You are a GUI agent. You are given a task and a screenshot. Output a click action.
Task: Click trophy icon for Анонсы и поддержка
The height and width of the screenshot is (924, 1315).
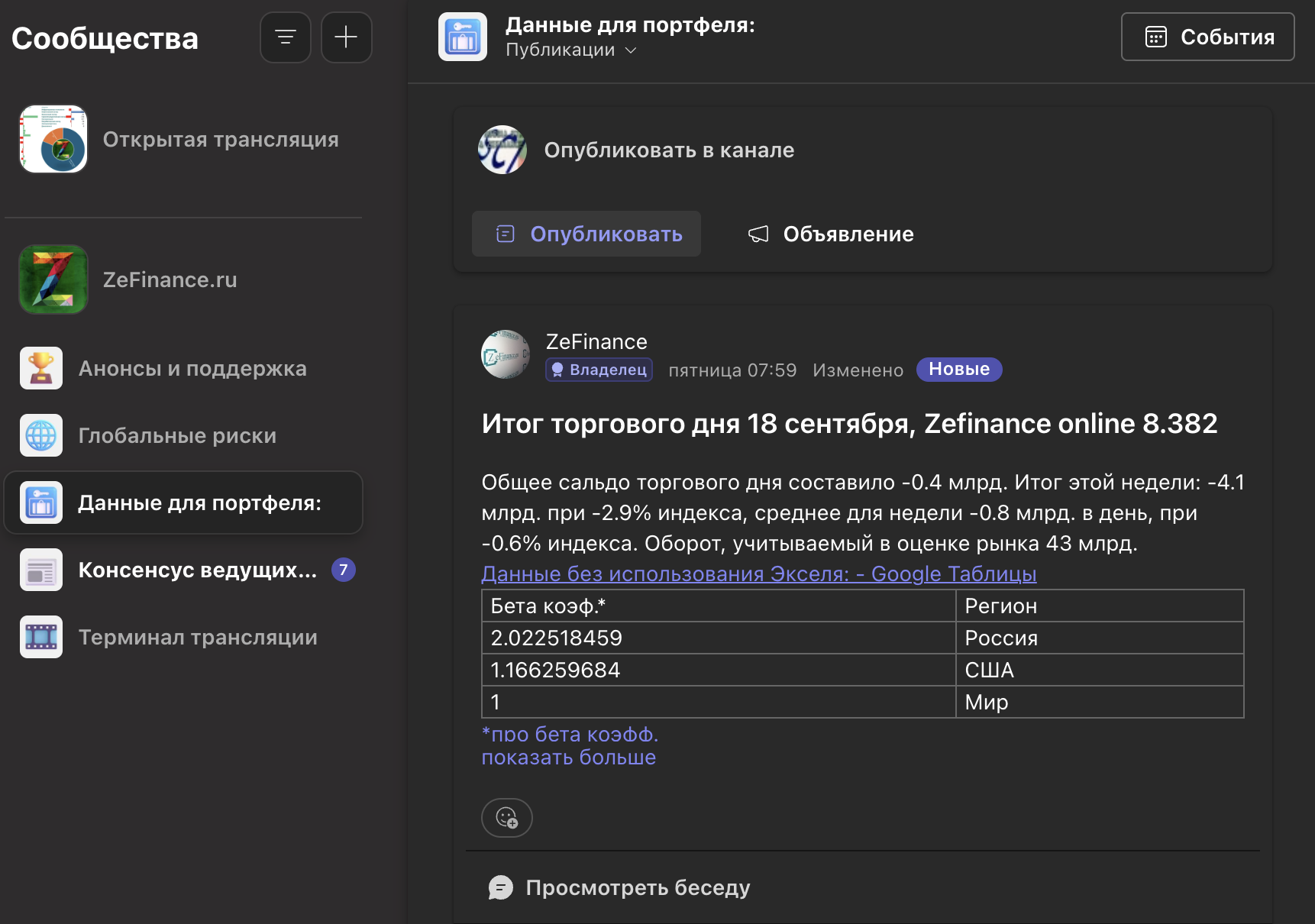tap(41, 368)
